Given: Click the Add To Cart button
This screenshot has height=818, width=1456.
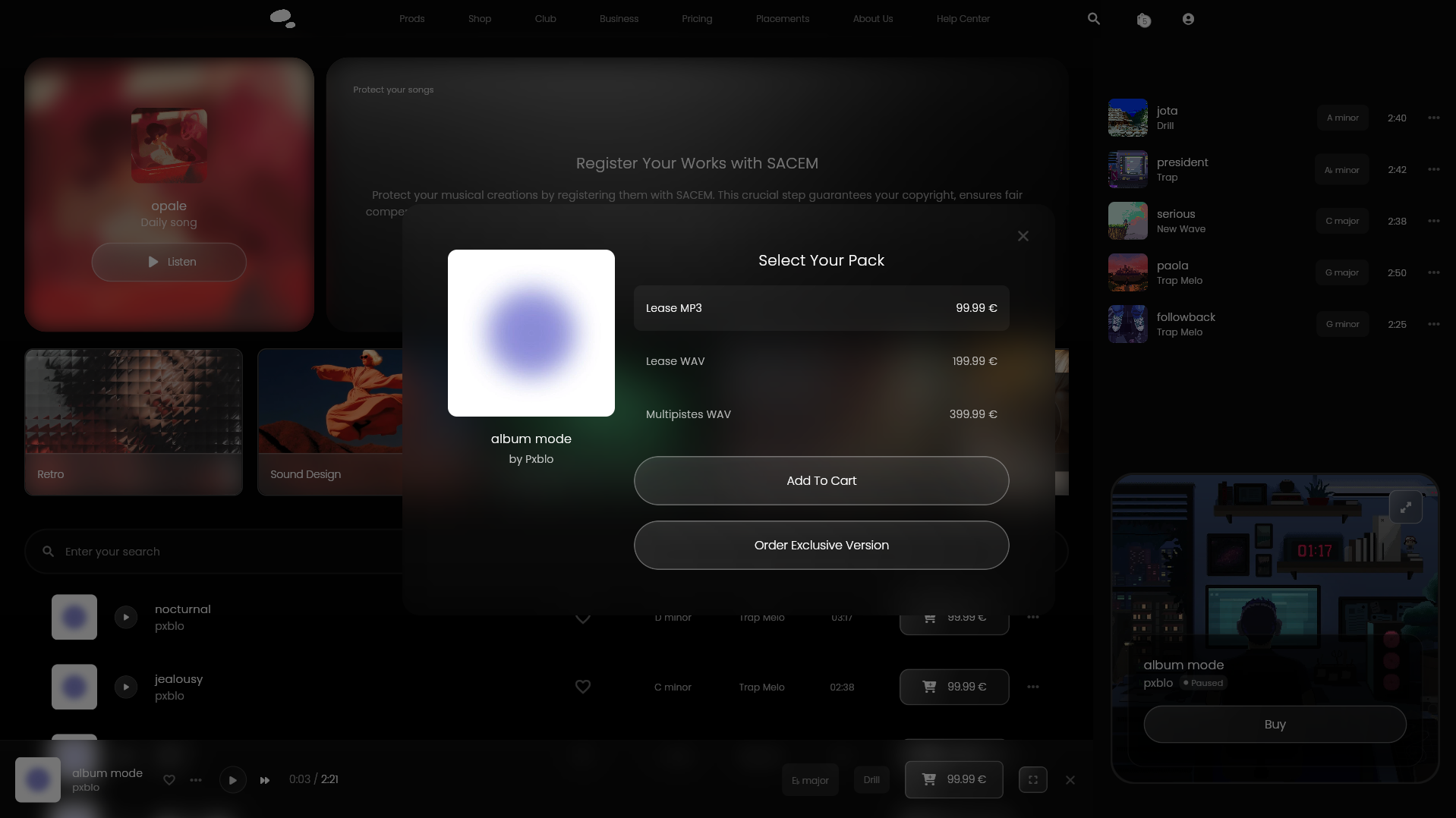Looking at the screenshot, I should click(x=821, y=480).
